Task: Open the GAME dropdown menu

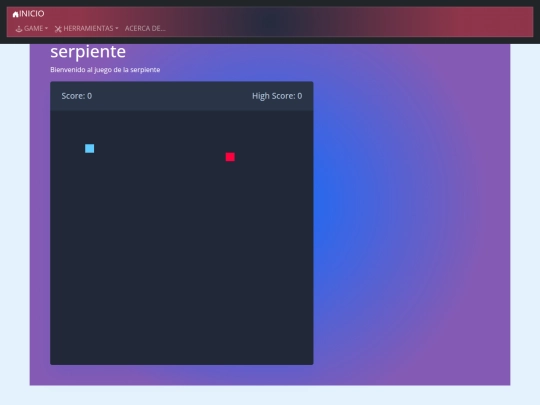Action: tap(32, 29)
